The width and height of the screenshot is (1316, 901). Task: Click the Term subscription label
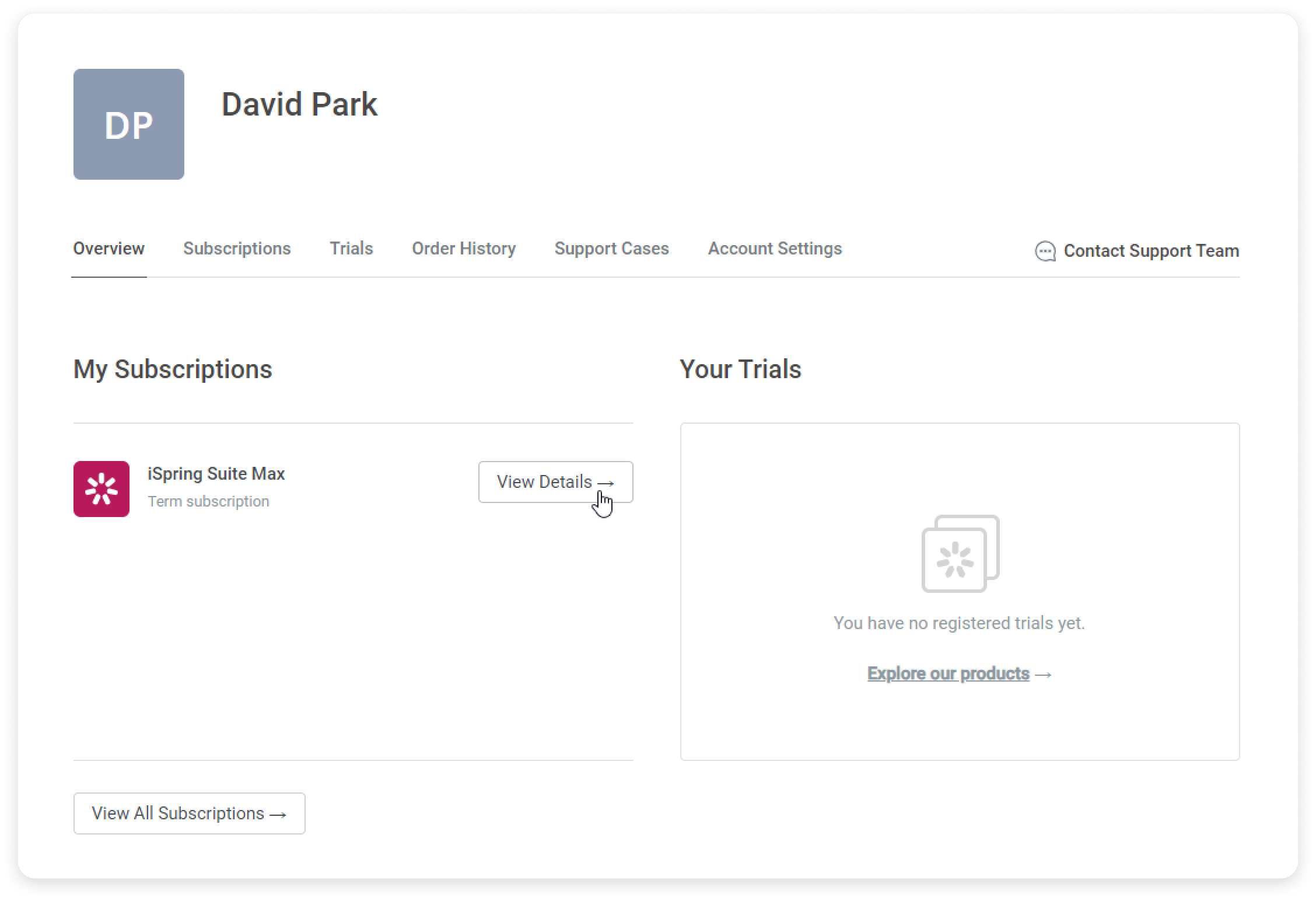(x=208, y=501)
